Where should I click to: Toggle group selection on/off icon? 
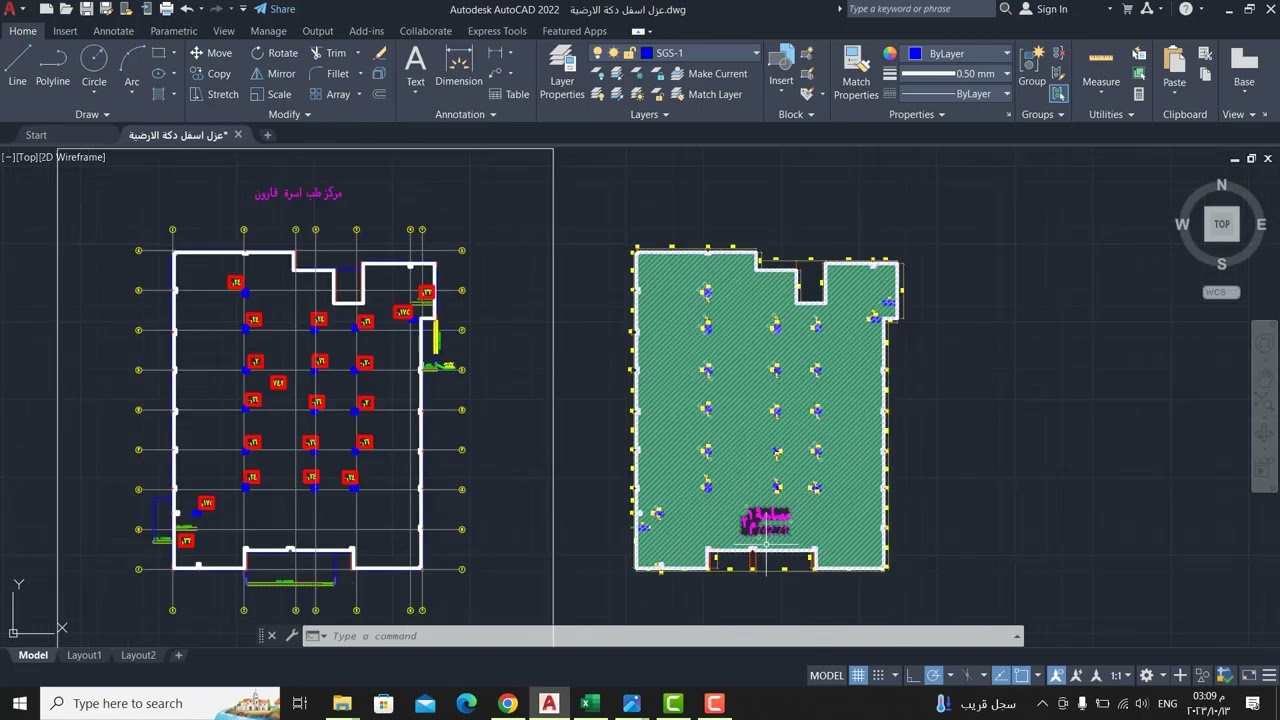pos(1058,94)
